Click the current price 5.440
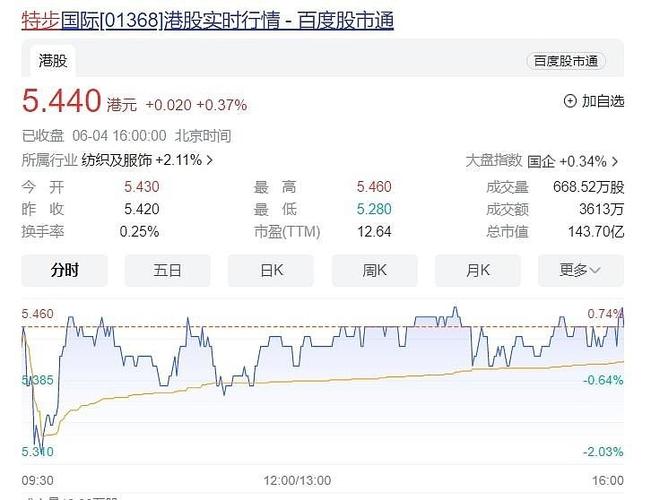The image size is (651, 500). point(61,101)
